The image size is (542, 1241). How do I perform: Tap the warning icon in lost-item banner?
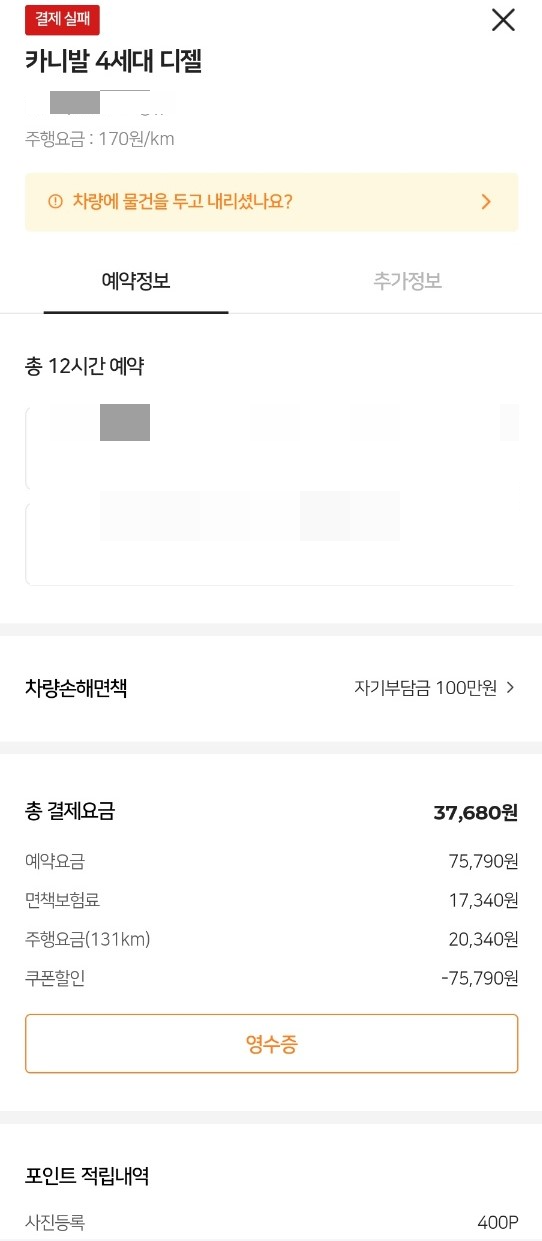click(x=55, y=202)
